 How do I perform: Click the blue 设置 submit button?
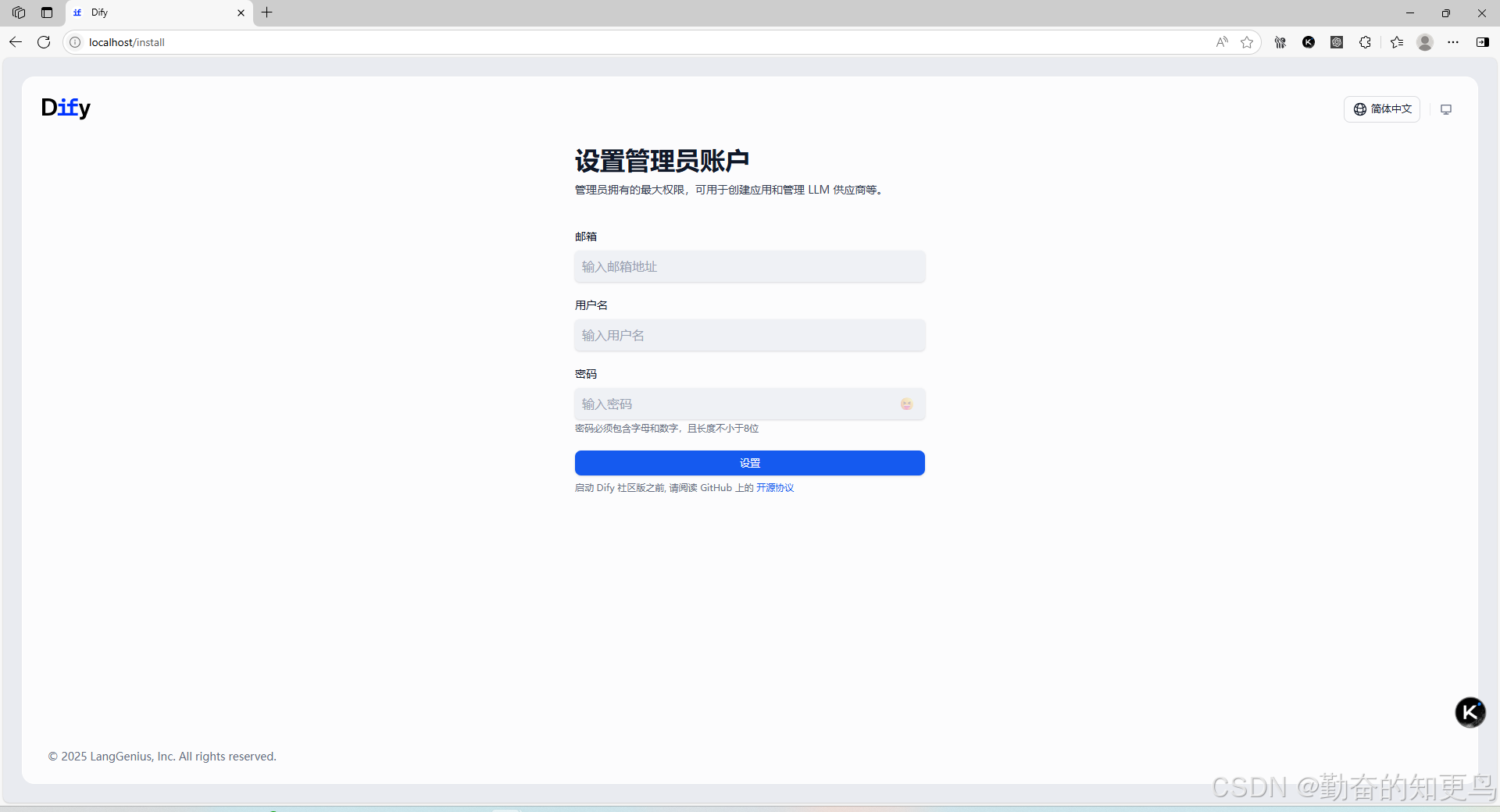coord(750,463)
